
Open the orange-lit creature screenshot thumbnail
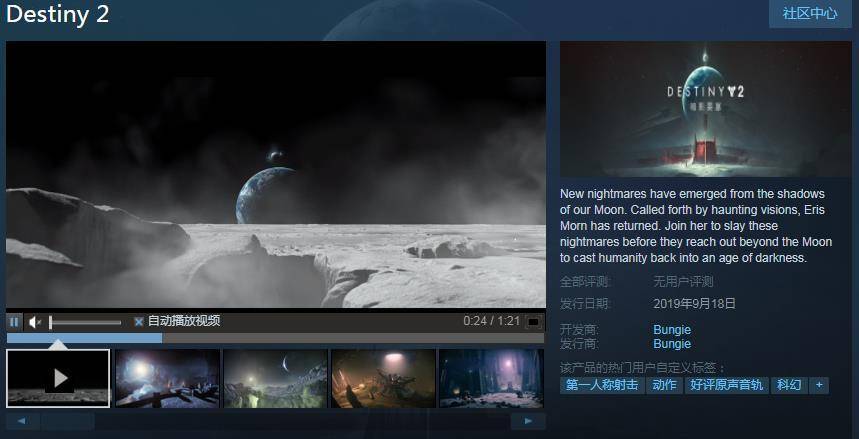tap(383, 379)
